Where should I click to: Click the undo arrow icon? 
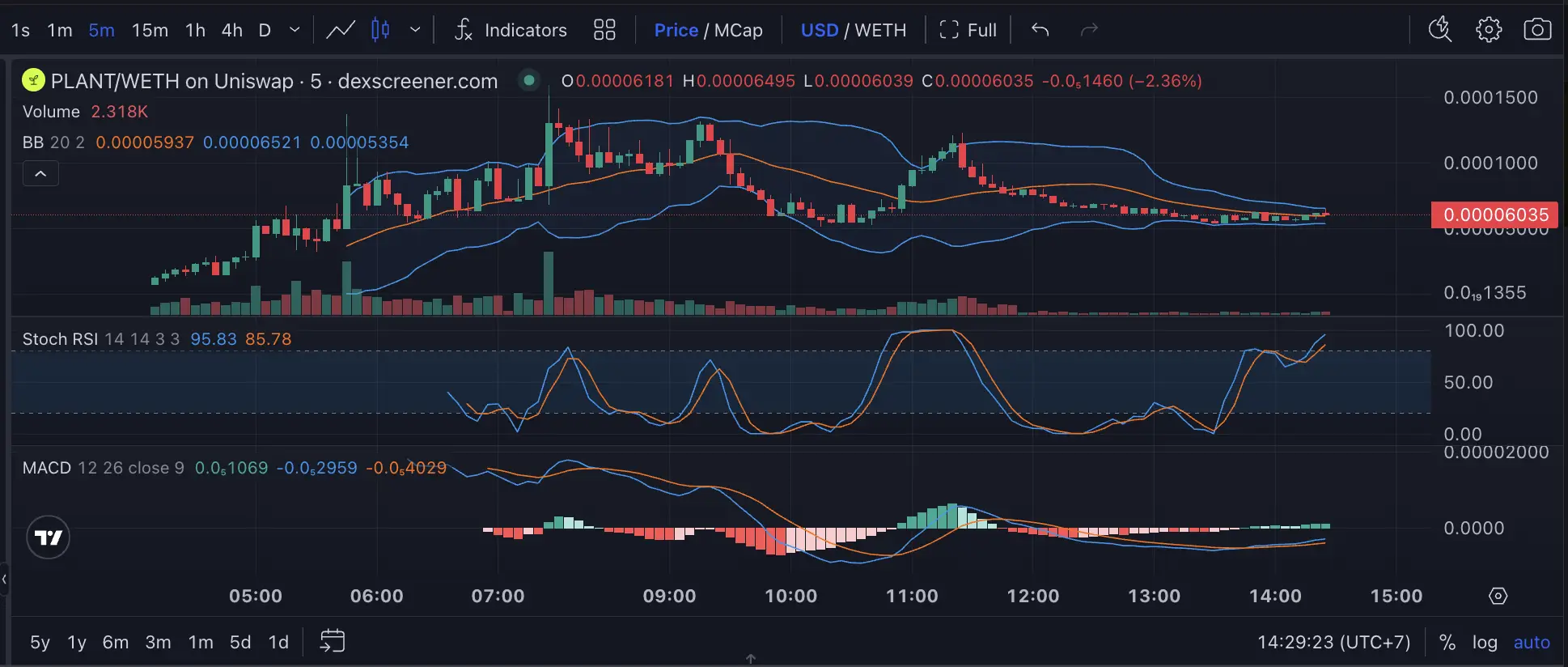pos(1040,31)
